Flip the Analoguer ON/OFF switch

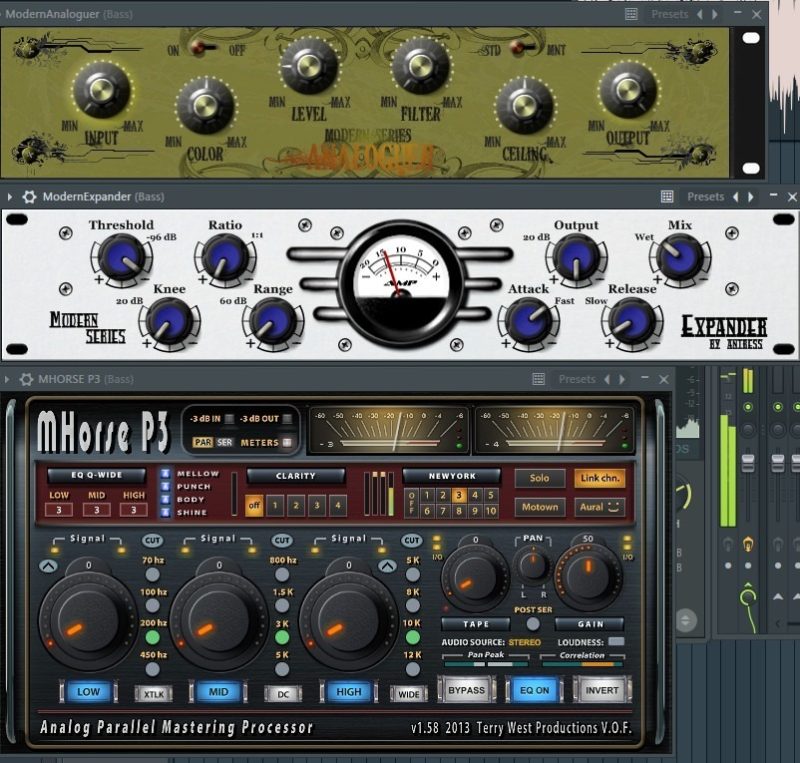point(204,49)
